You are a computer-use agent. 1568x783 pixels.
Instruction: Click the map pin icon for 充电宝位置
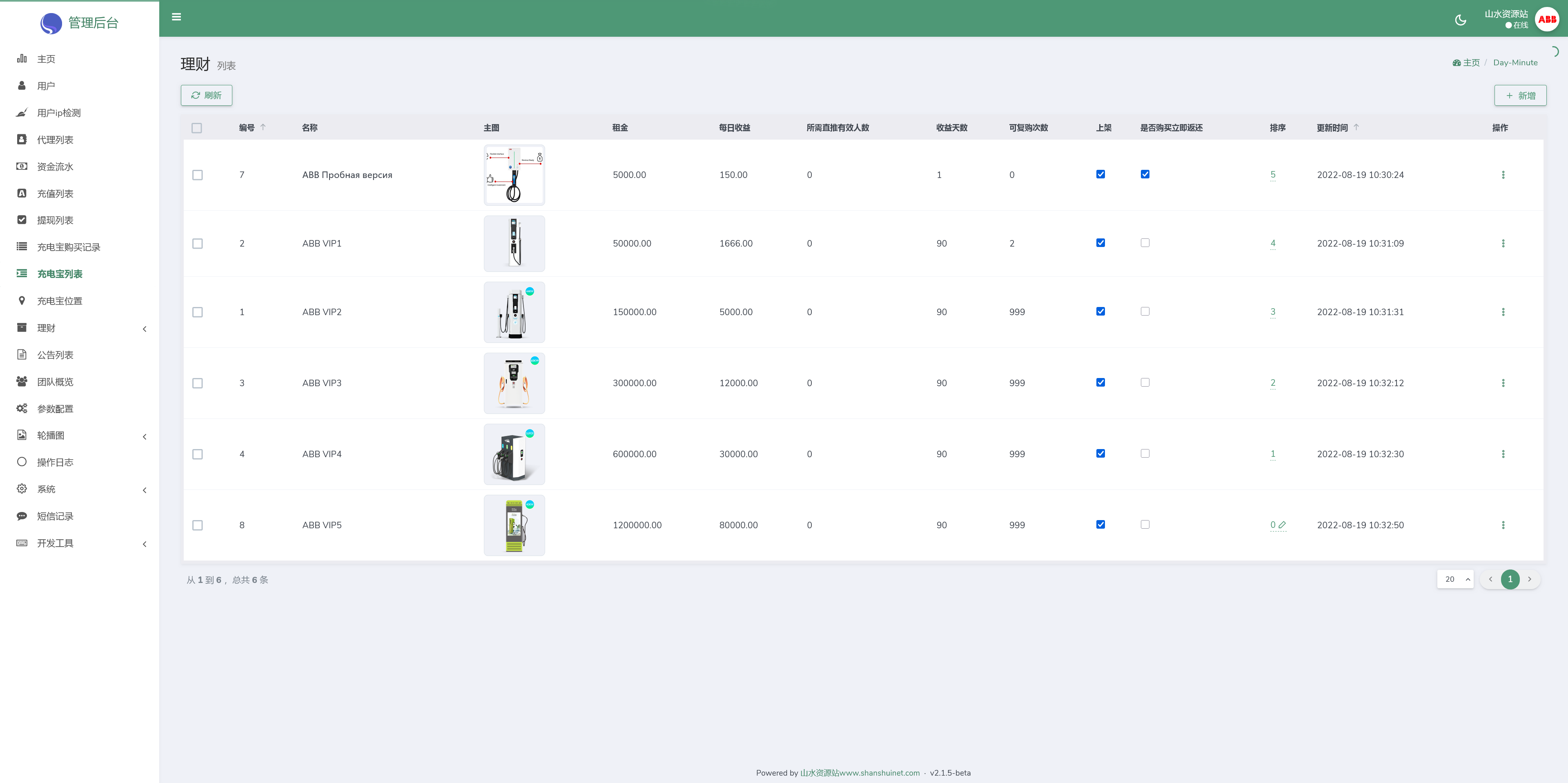[x=22, y=300]
